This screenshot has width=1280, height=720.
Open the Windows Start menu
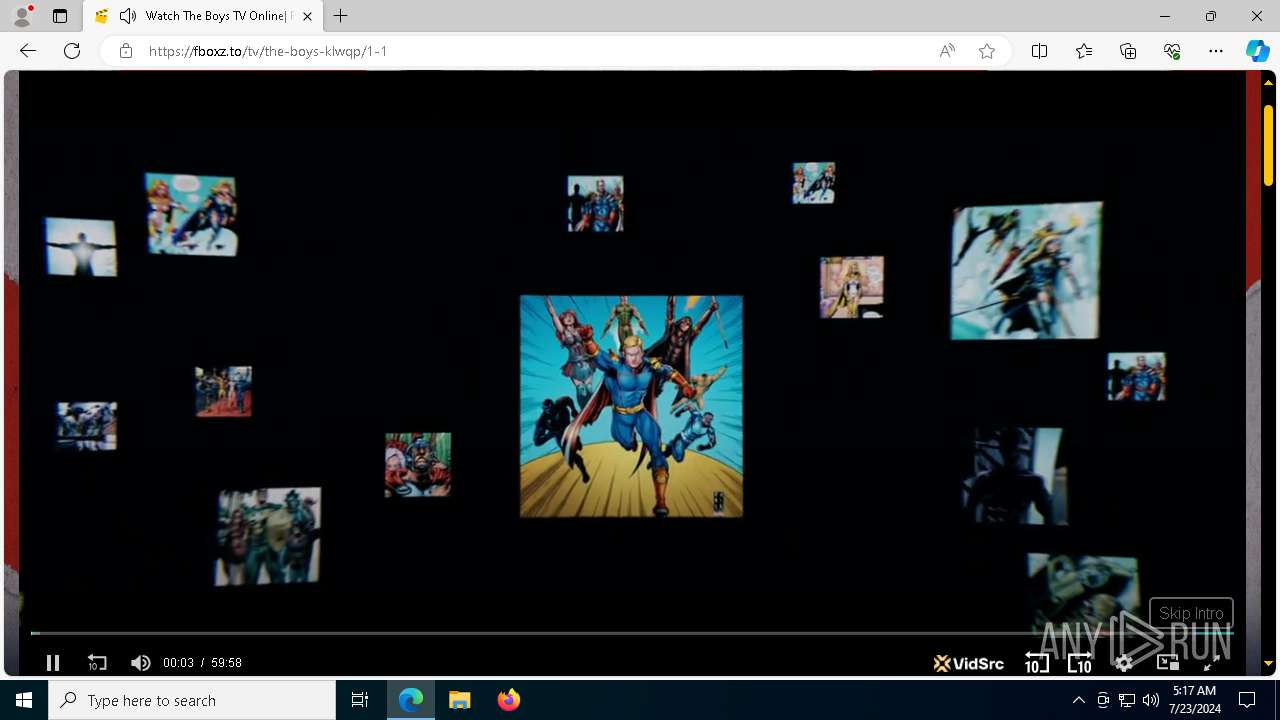tap(24, 700)
